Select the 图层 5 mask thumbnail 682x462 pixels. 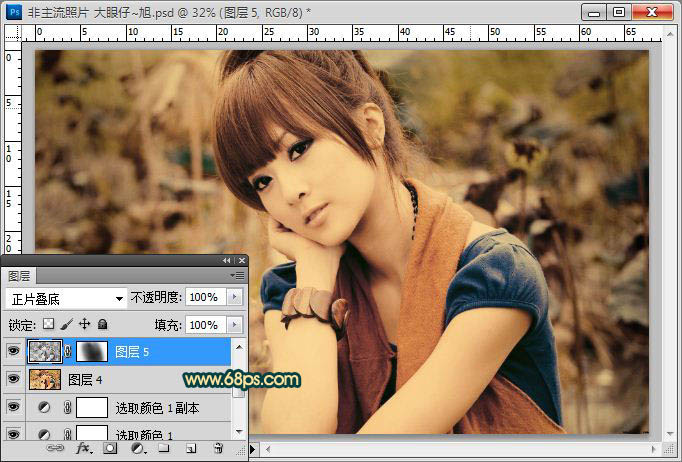[91, 352]
